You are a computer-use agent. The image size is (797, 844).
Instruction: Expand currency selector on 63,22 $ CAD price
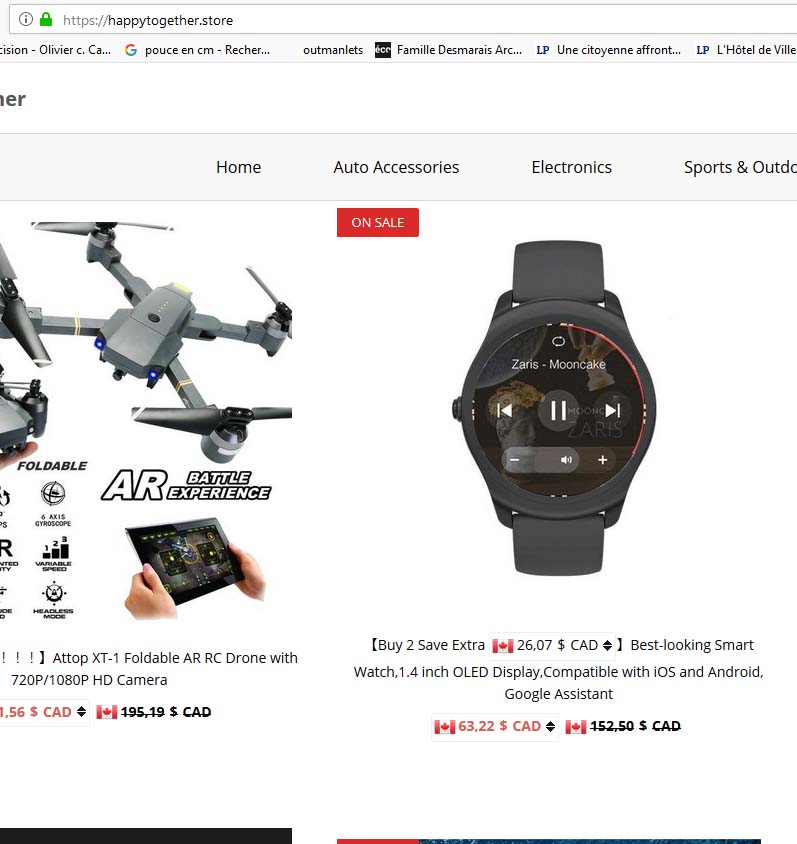pyautogui.click(x=550, y=727)
